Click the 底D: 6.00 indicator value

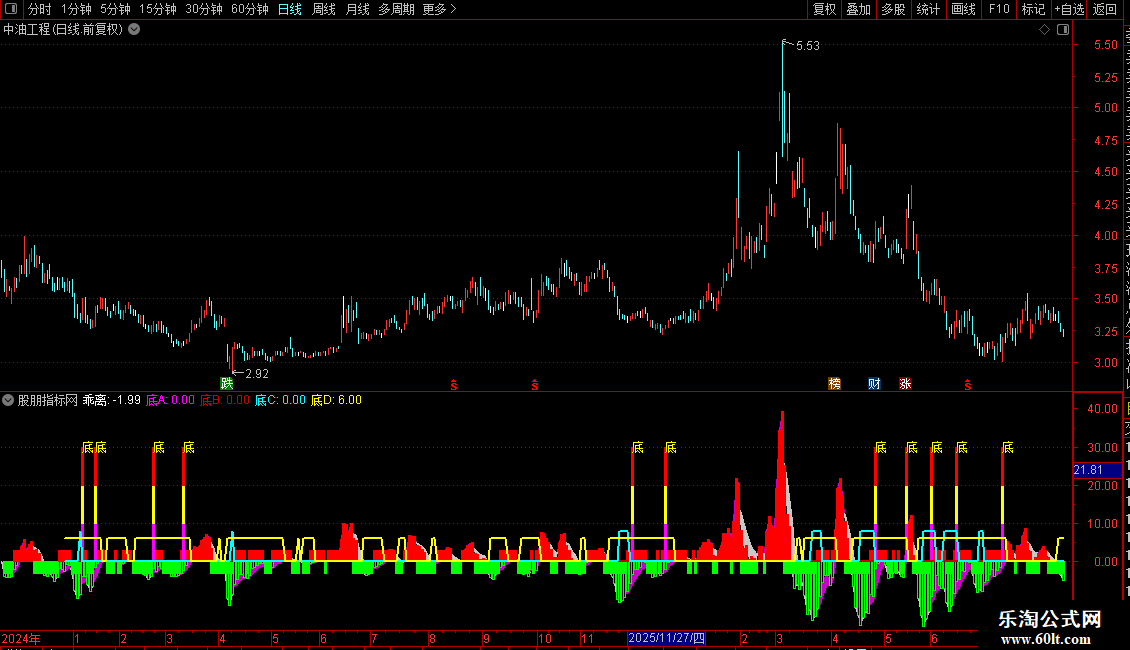[336, 400]
